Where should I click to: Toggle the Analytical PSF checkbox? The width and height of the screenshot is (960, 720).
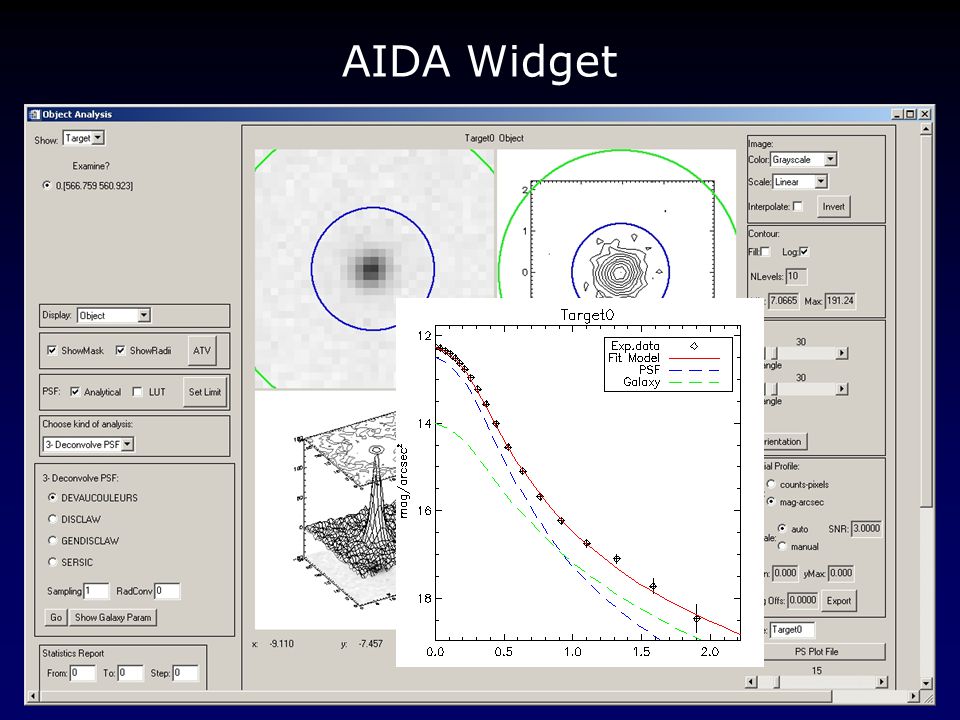(75, 392)
